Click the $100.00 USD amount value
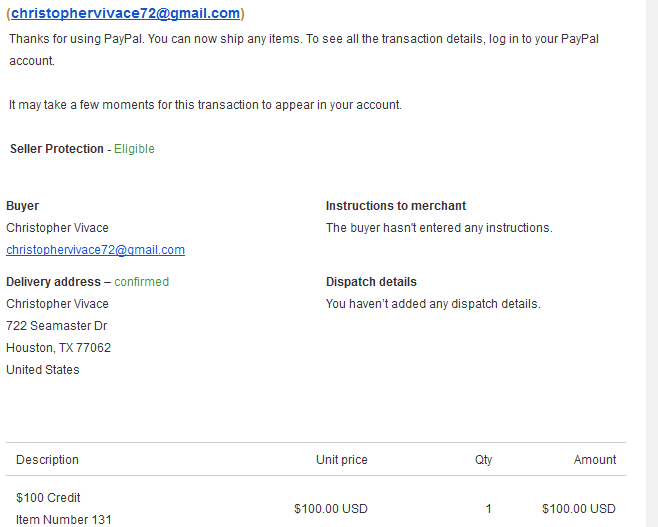Screen dimensions: 658x527 click(x=579, y=509)
